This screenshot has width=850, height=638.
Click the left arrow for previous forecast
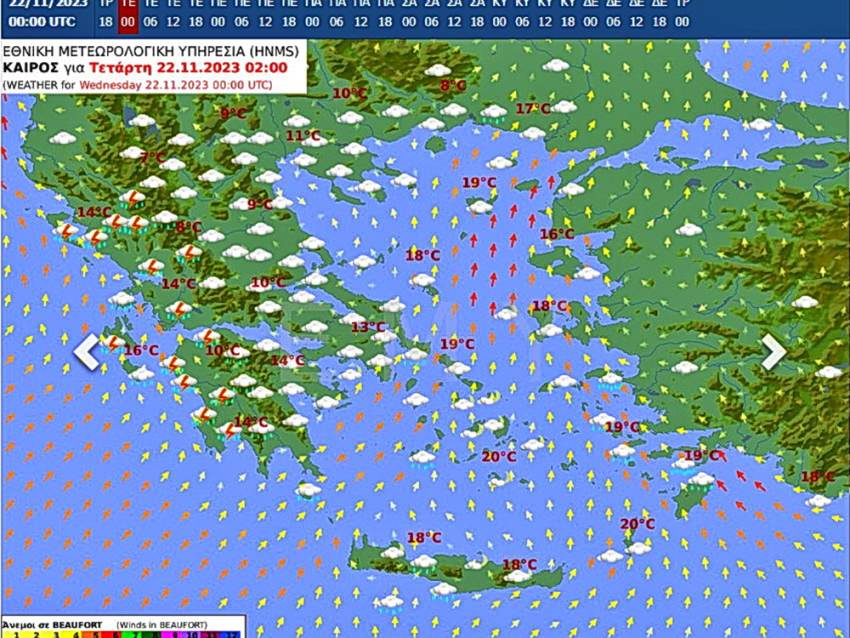coord(85,350)
